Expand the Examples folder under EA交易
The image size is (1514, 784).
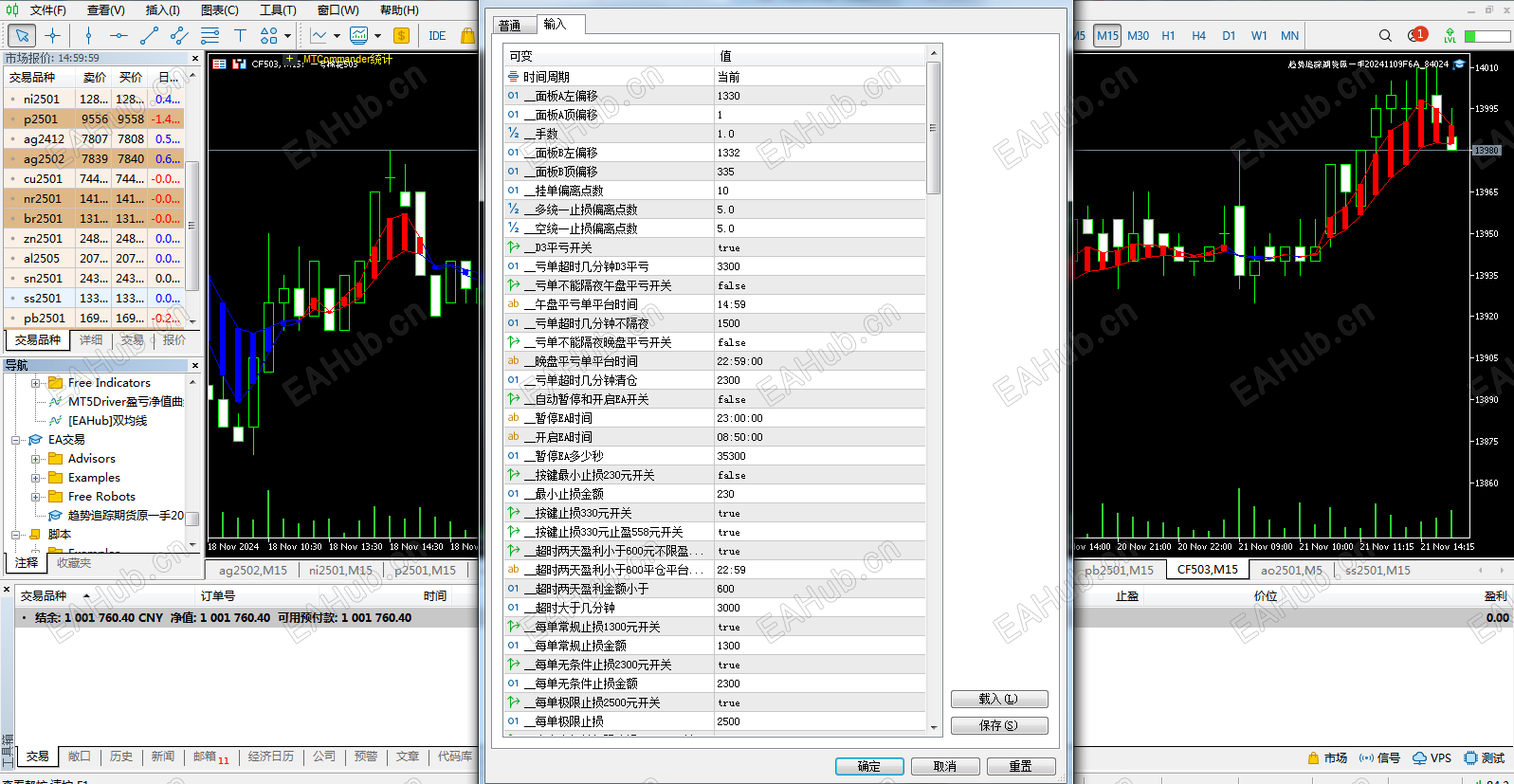(36, 478)
